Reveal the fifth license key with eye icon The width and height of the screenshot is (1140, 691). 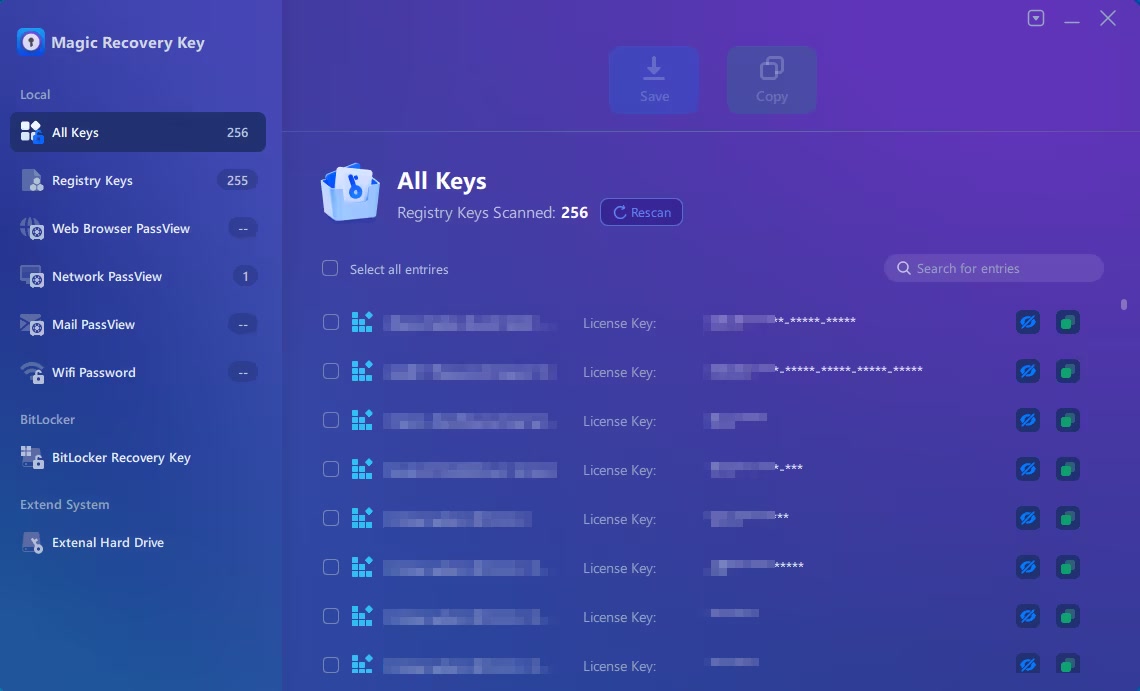tap(1027, 519)
